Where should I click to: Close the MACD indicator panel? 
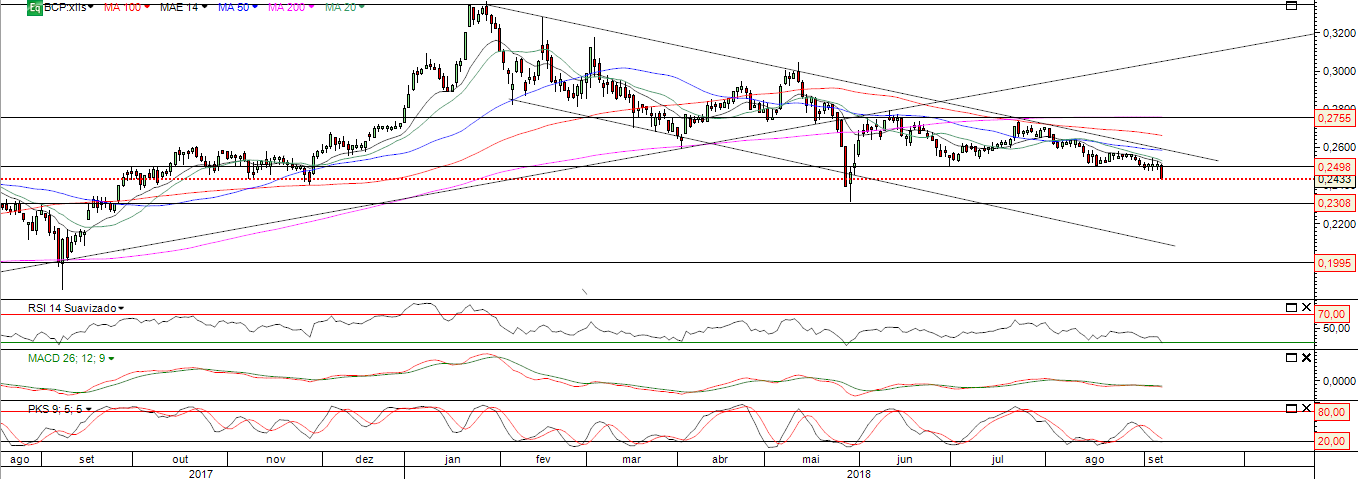[x=1306, y=357]
